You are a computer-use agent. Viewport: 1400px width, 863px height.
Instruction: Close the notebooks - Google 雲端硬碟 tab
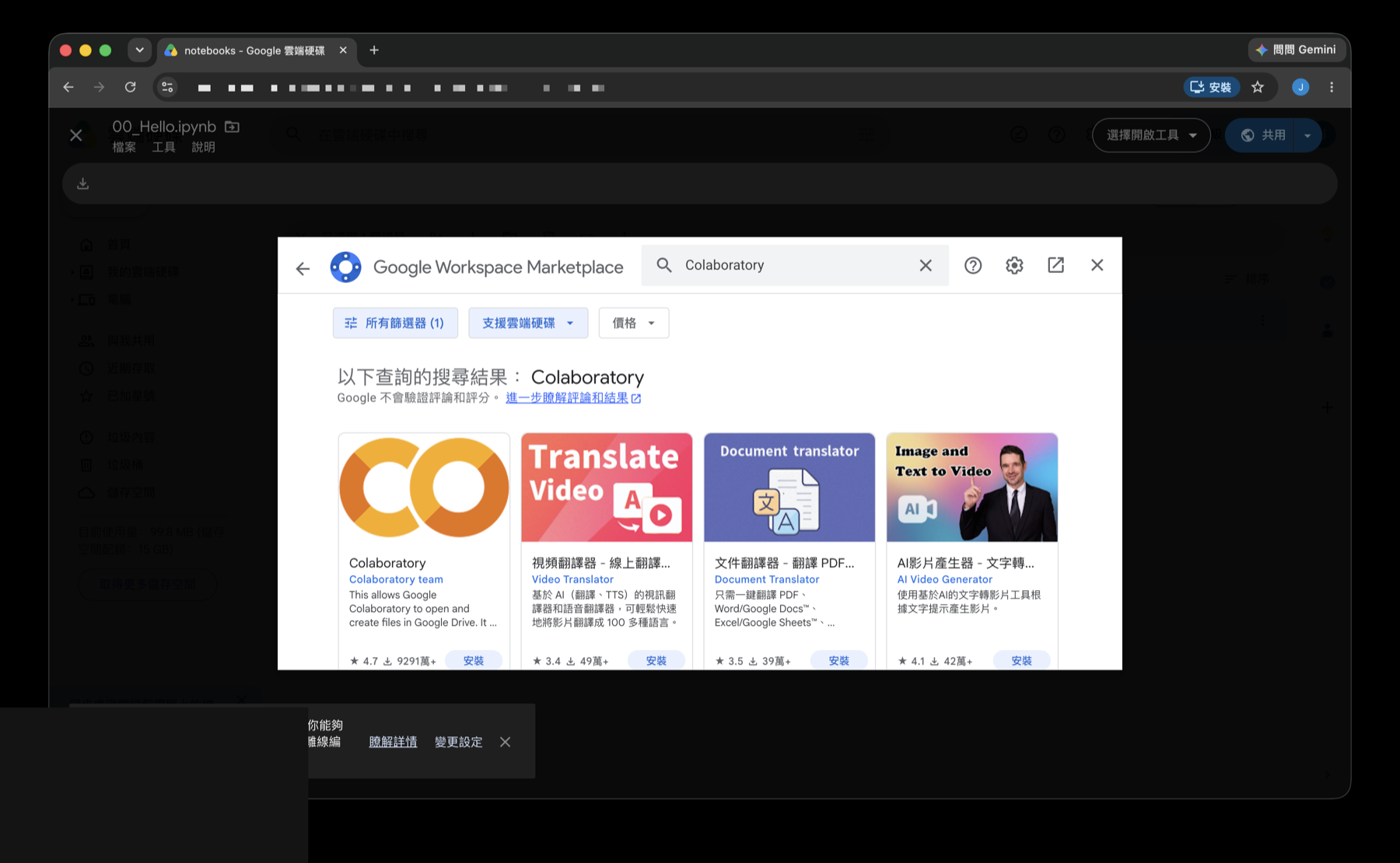pos(343,50)
